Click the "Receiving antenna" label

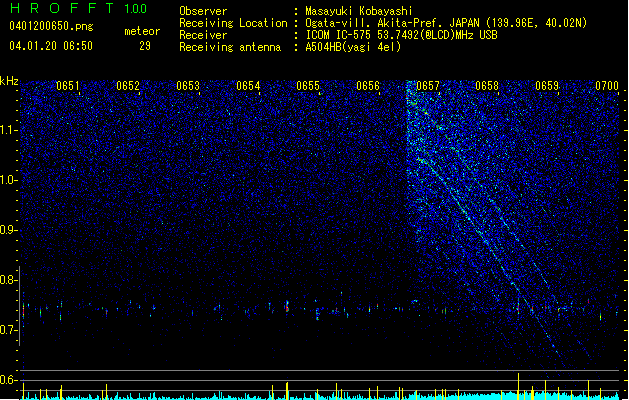(230, 47)
